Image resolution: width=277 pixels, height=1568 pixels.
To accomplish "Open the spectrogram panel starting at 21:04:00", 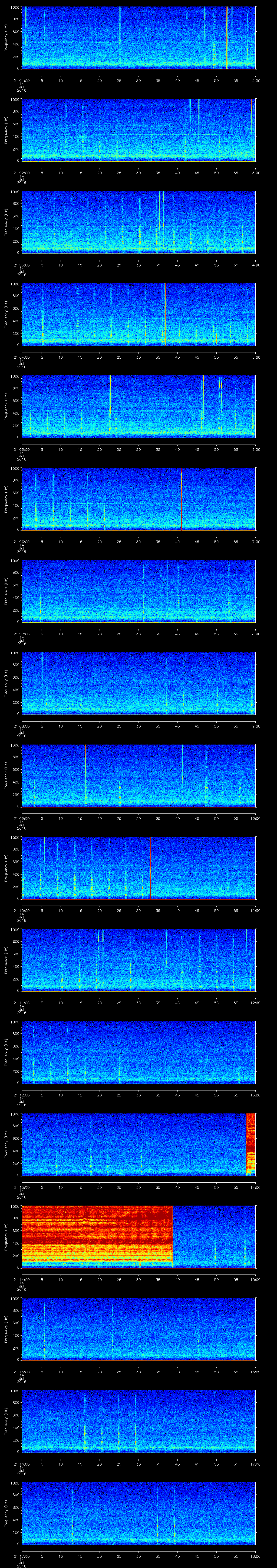I will [x=139, y=314].
